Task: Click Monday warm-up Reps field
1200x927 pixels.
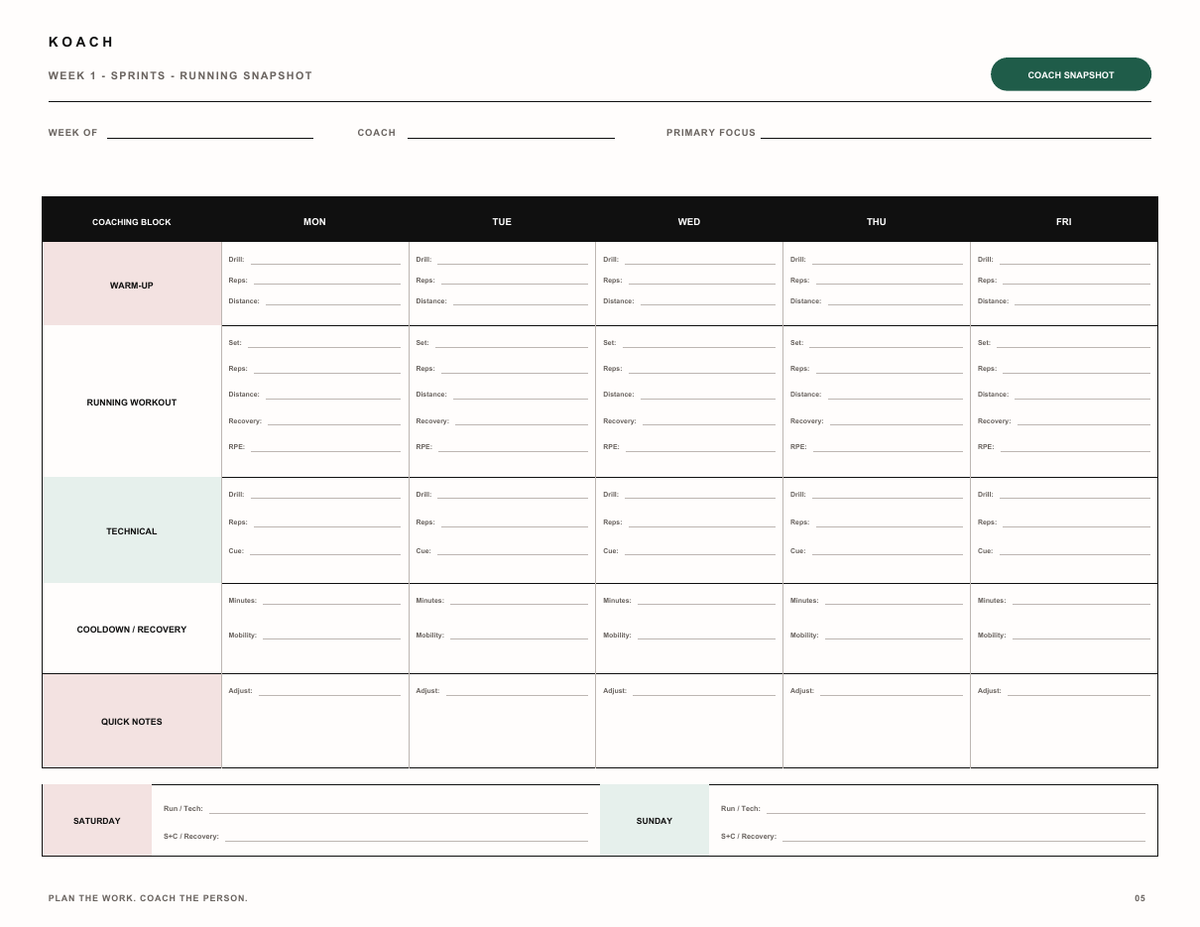Action: point(327,280)
